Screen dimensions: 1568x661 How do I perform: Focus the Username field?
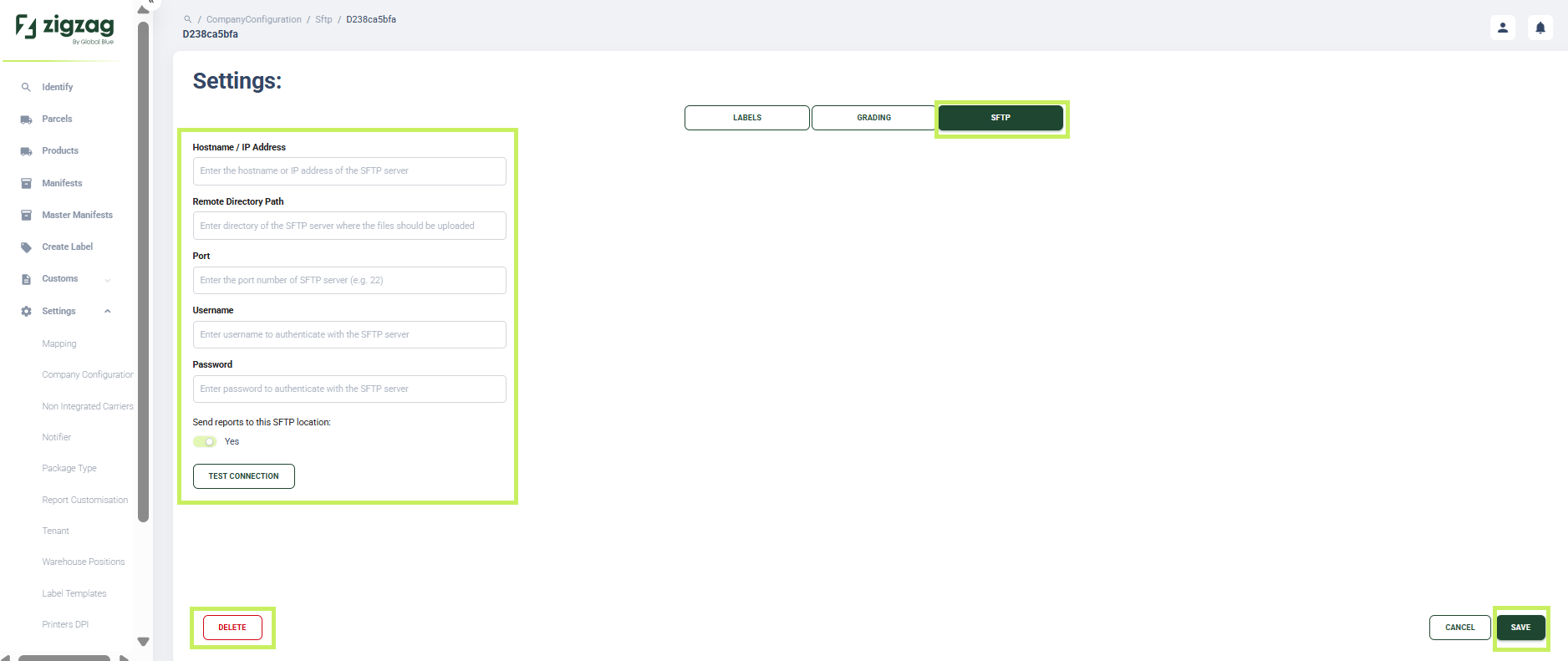[x=349, y=335]
